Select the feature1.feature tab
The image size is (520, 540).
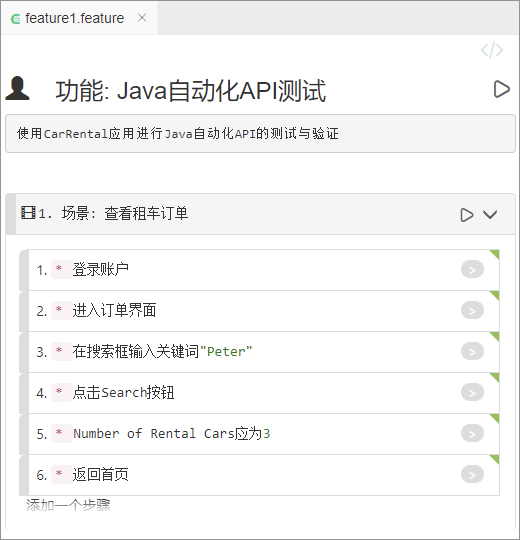[x=74, y=18]
